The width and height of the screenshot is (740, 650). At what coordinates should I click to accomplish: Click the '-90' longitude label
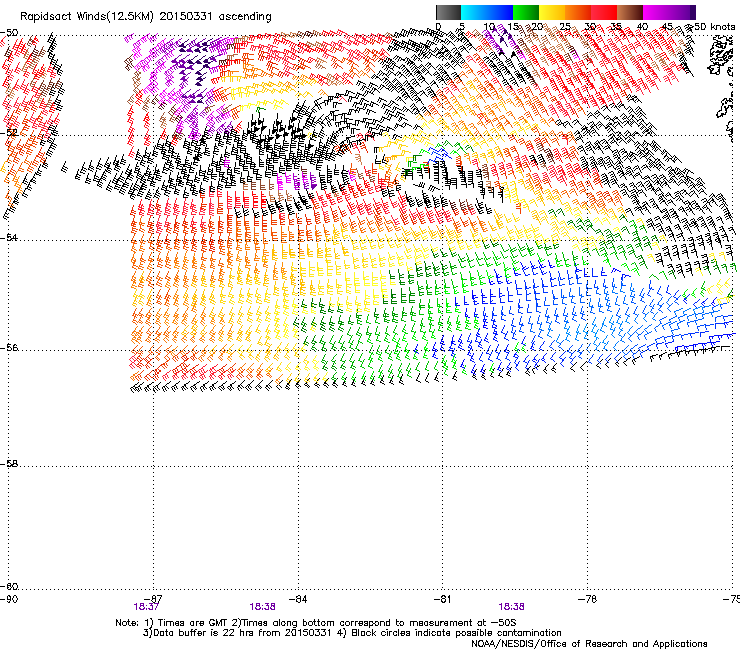(x=9, y=599)
